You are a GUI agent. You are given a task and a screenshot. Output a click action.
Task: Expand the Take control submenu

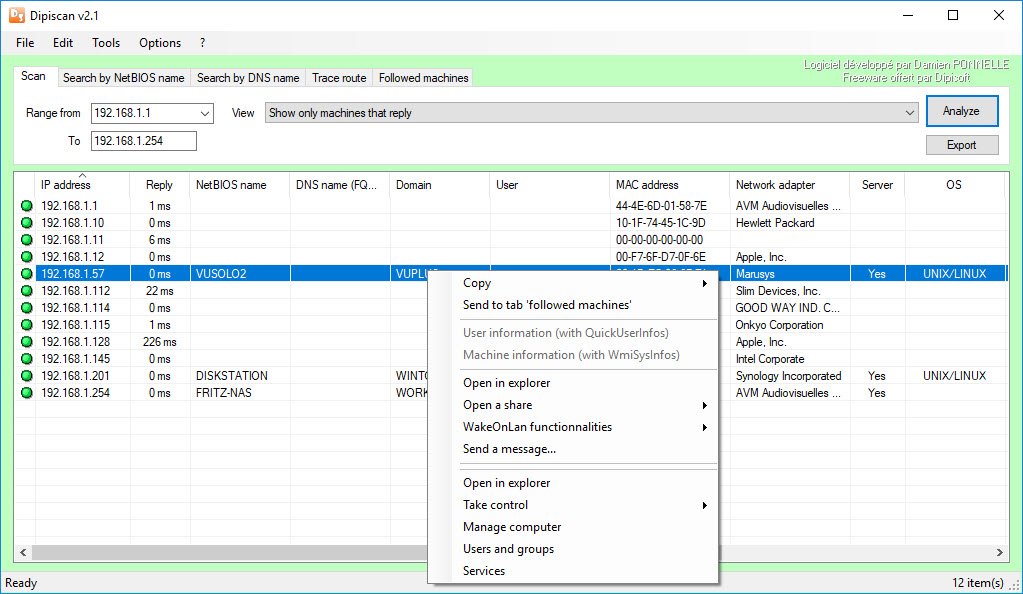(585, 505)
